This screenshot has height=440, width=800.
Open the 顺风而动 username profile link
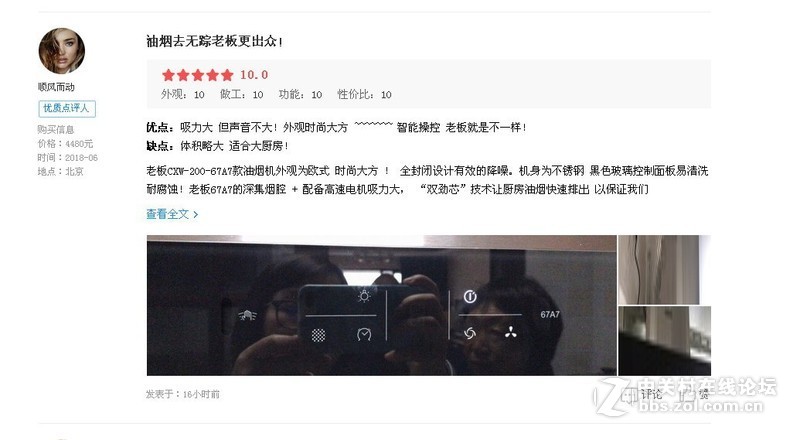pos(56,87)
